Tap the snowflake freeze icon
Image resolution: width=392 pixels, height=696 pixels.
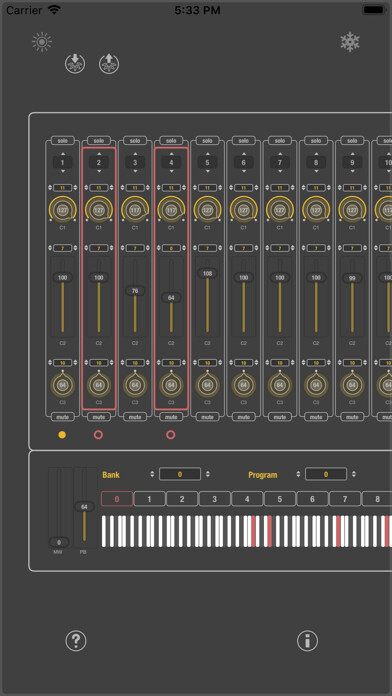[350, 42]
